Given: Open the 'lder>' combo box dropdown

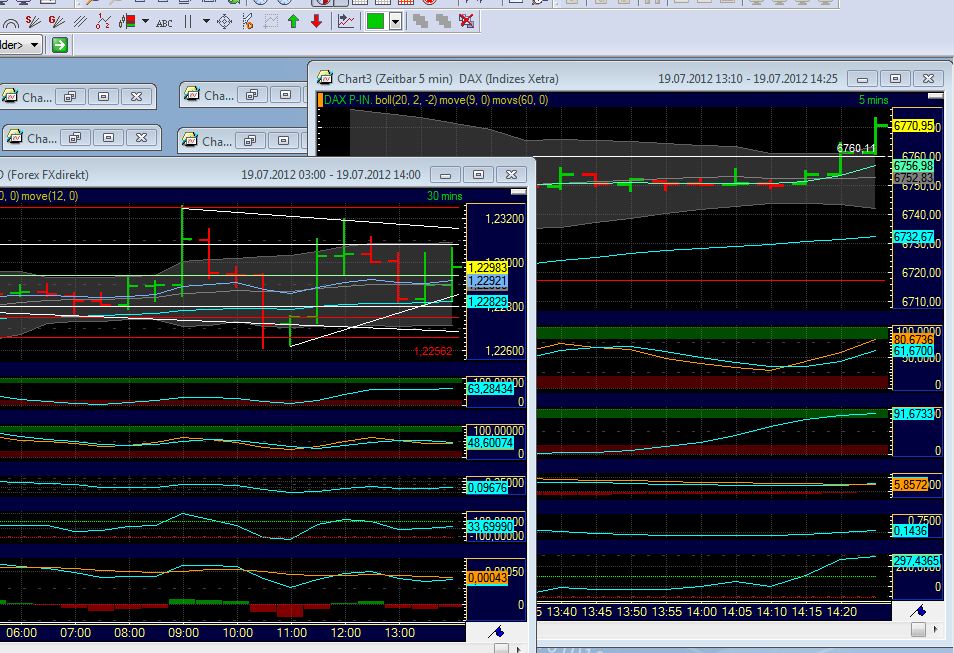Looking at the screenshot, I should pos(34,45).
